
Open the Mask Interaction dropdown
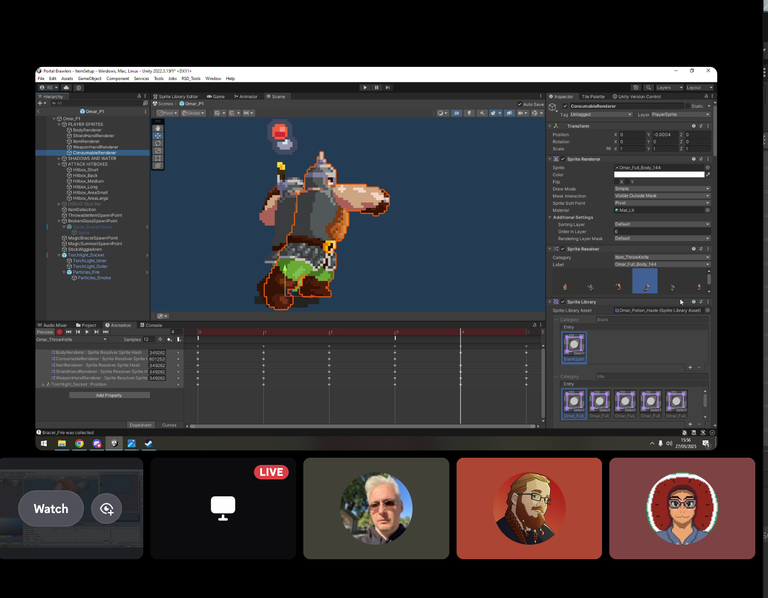coord(662,196)
